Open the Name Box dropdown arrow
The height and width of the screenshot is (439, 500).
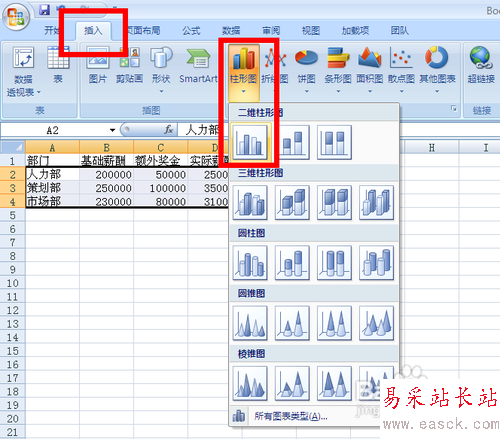coord(112,130)
